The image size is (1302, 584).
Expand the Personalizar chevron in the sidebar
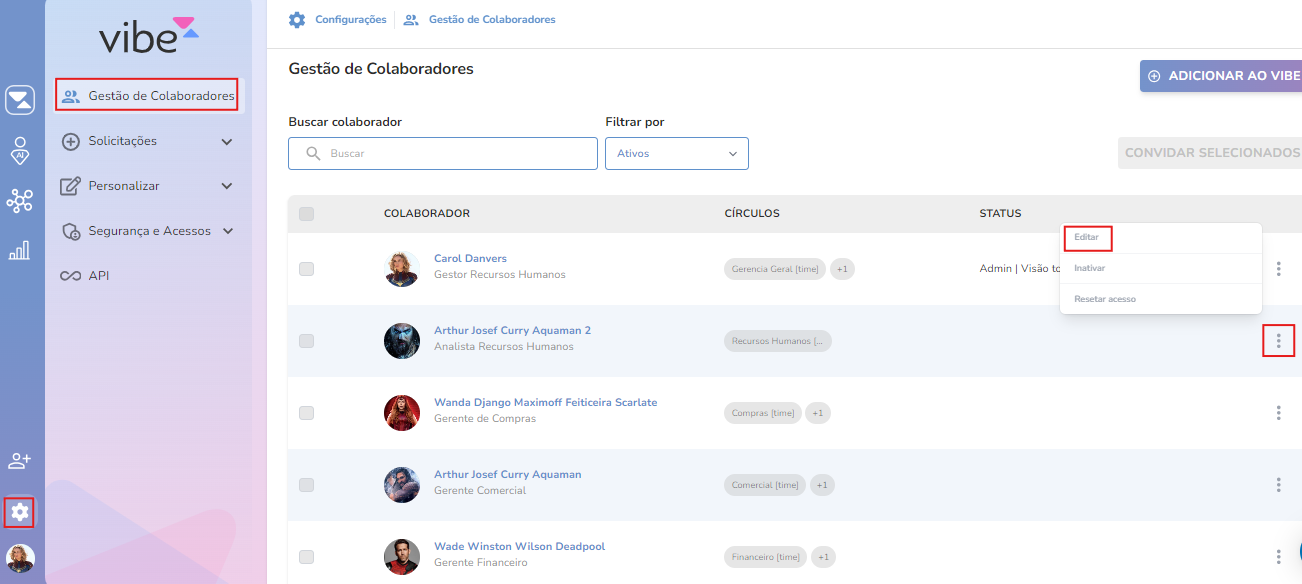click(x=227, y=187)
